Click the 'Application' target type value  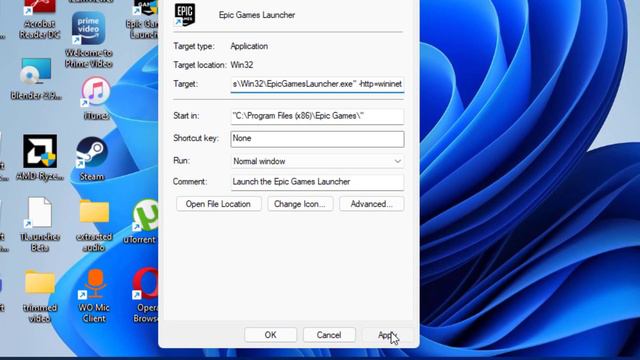(x=249, y=46)
